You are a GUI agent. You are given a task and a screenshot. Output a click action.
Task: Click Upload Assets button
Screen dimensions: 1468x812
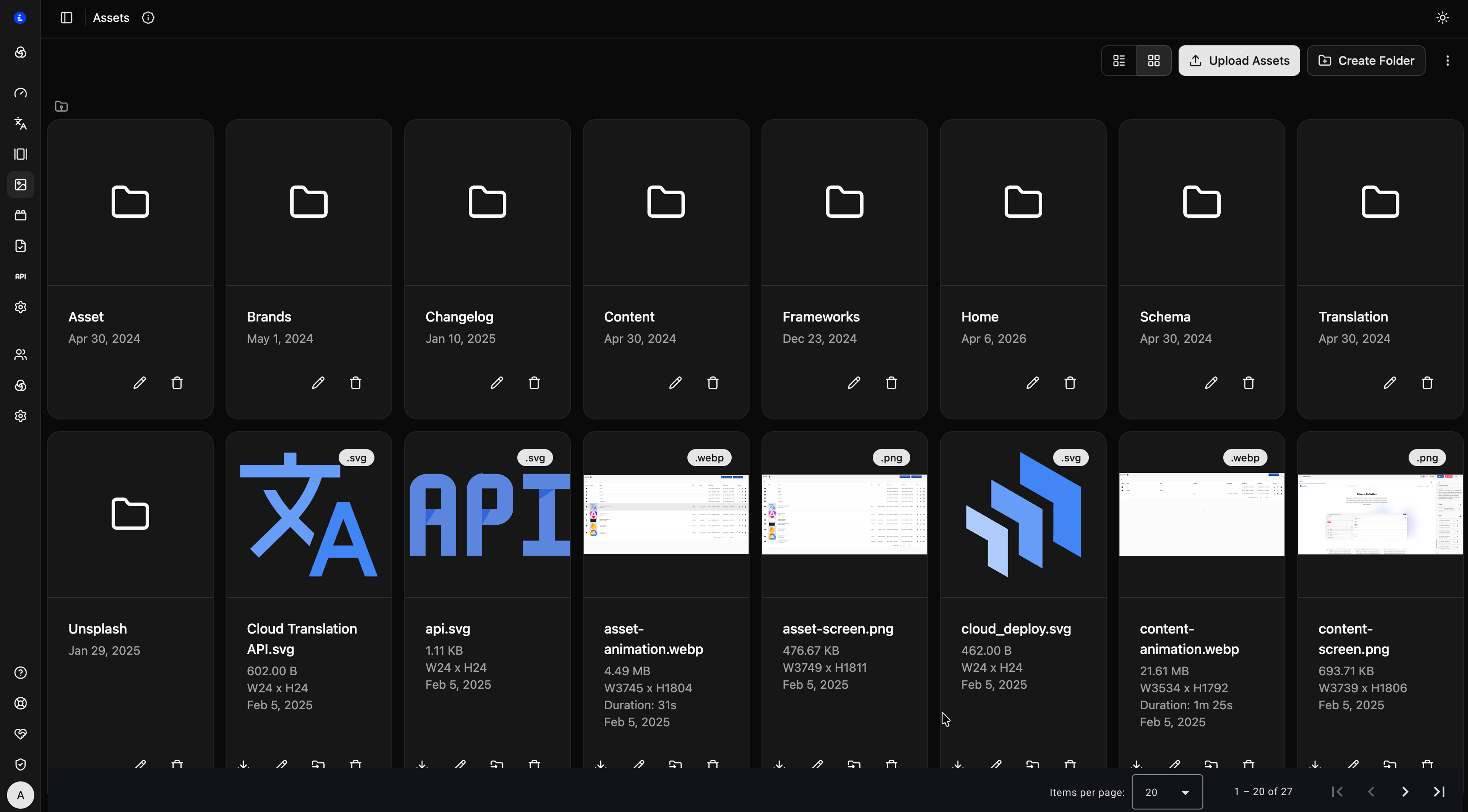click(x=1239, y=60)
